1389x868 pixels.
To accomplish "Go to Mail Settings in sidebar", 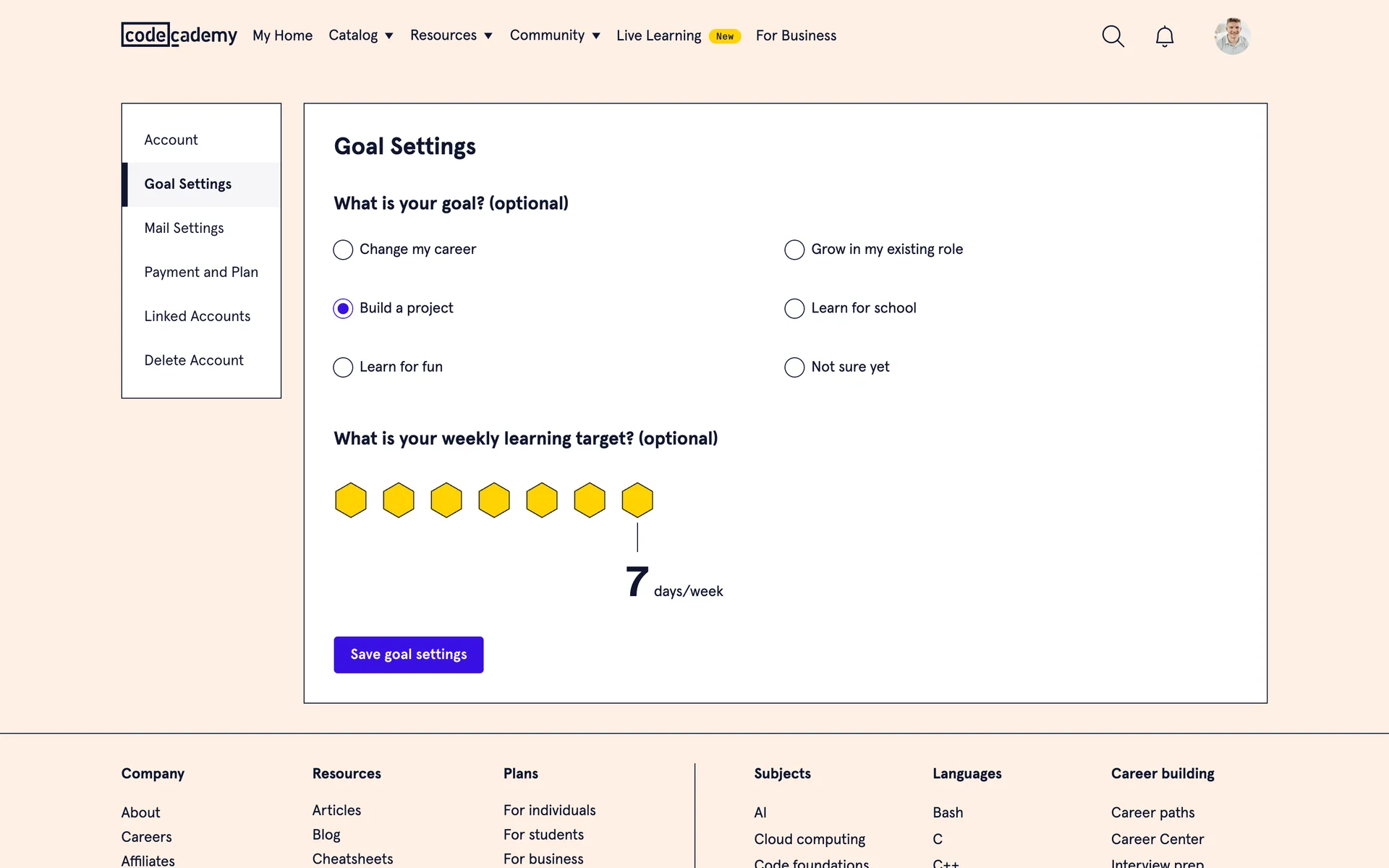I will (x=184, y=228).
